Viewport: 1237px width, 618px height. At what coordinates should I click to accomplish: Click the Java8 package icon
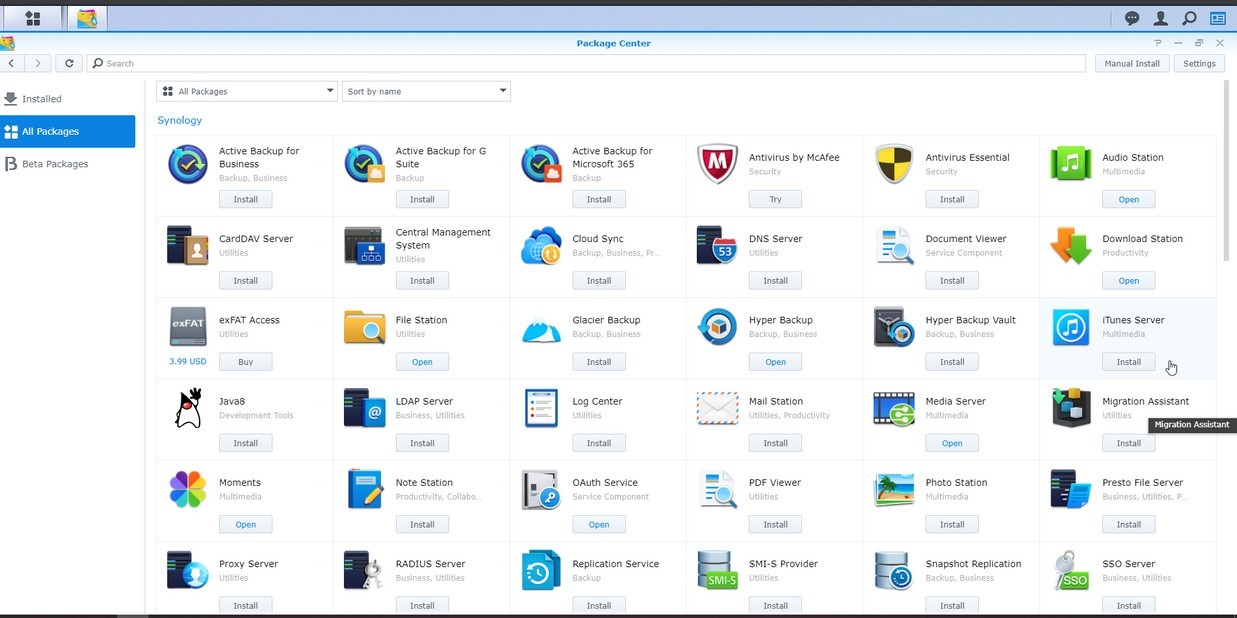[x=188, y=408]
